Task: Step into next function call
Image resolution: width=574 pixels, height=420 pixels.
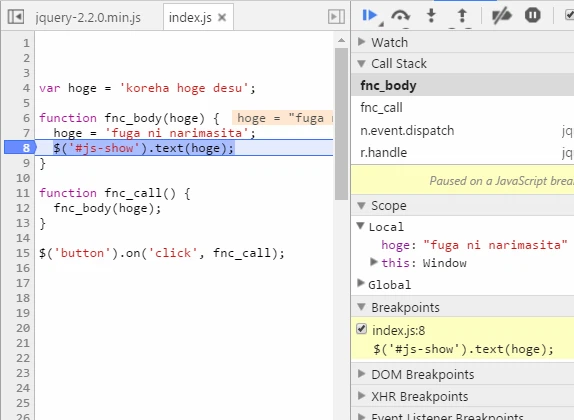Action: coord(432,15)
